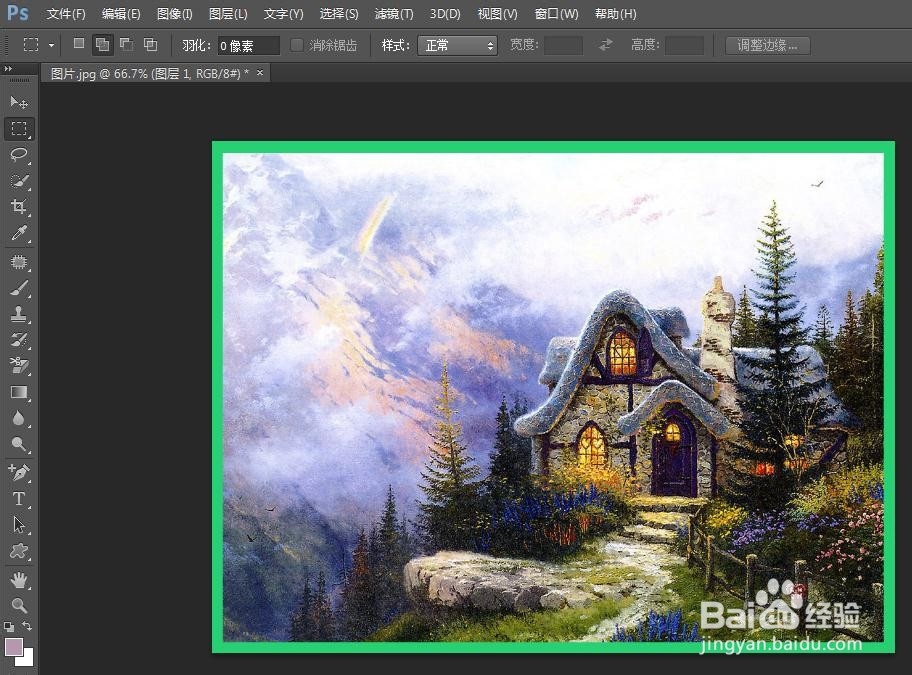The height and width of the screenshot is (675, 912).
Task: Select the Path Selection tool
Action: (x=19, y=525)
